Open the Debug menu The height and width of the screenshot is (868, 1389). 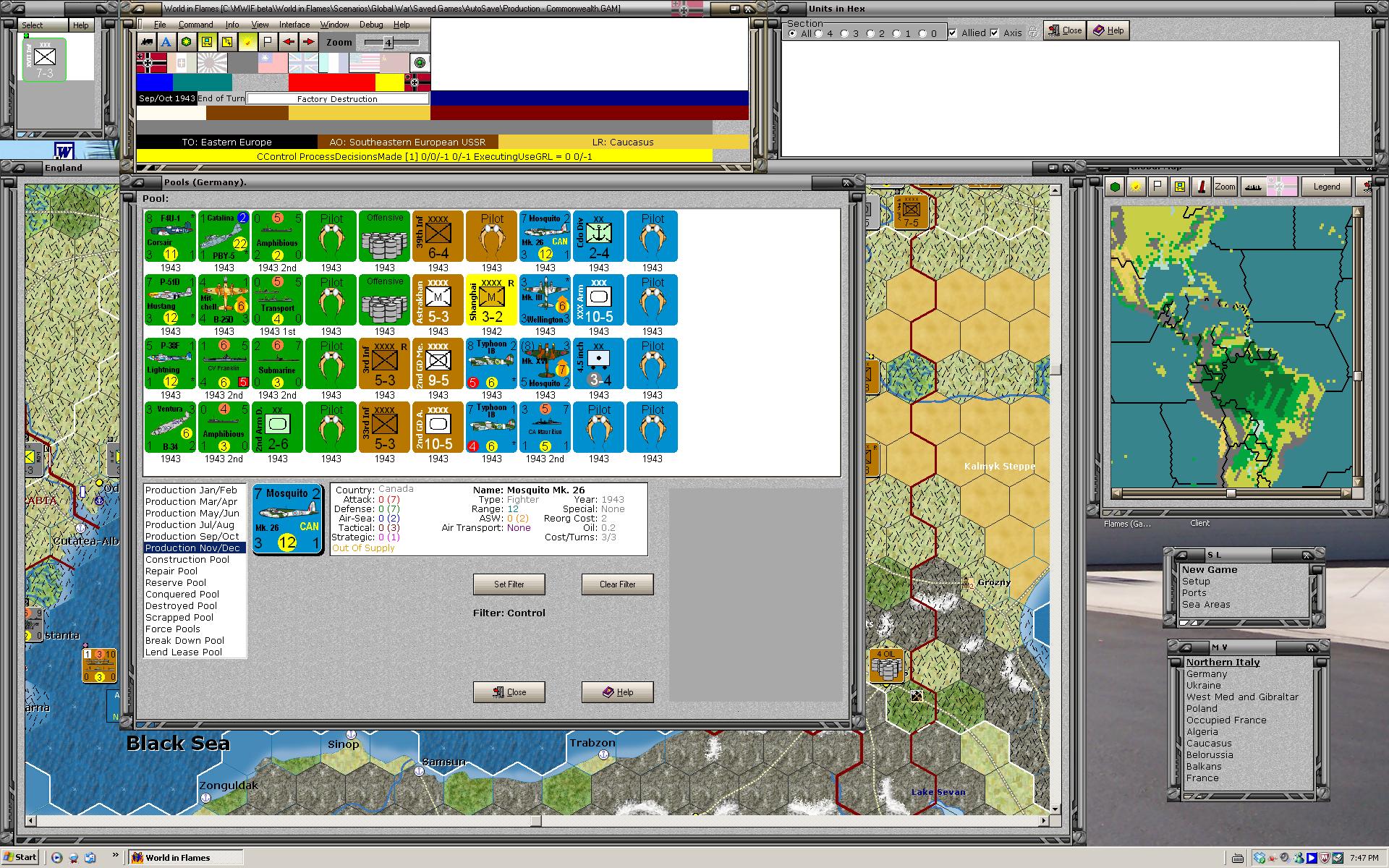pos(371,25)
